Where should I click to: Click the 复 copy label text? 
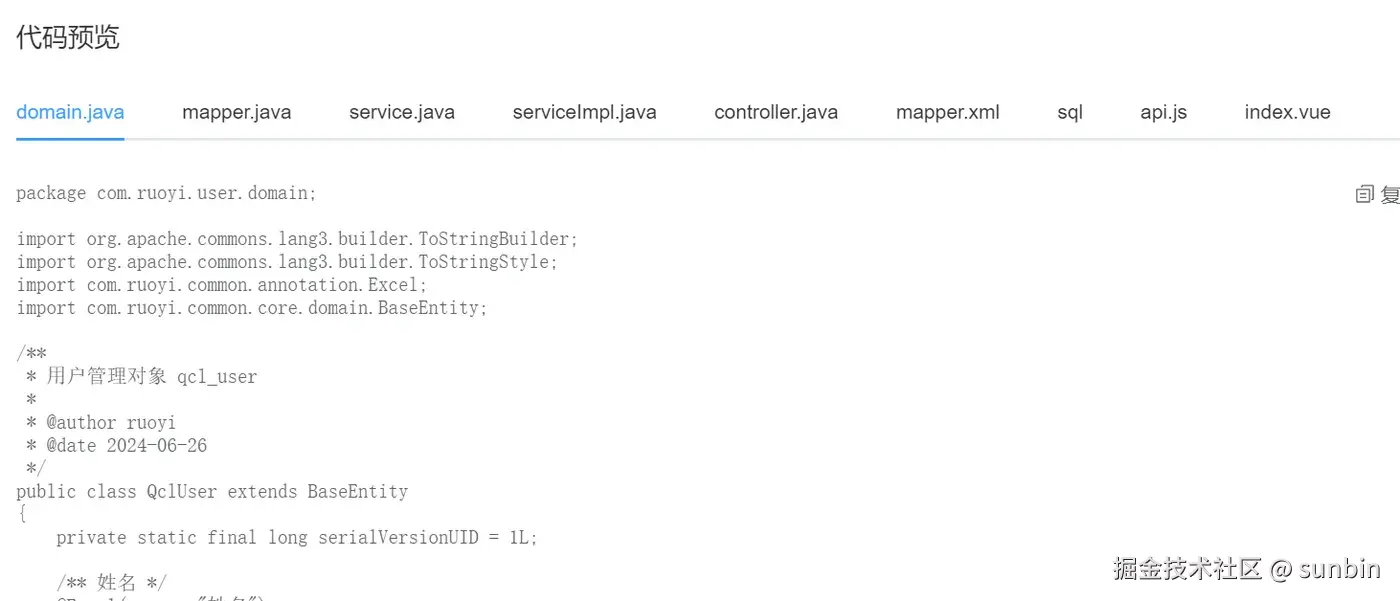click(x=1390, y=194)
